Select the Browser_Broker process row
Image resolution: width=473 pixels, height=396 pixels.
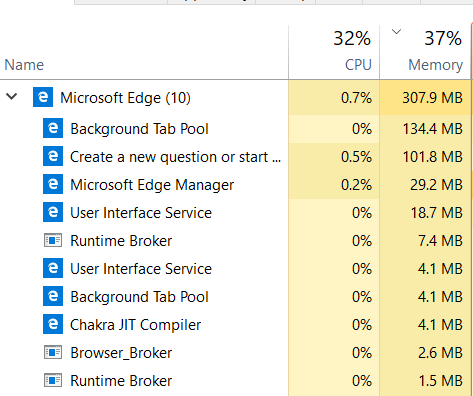(235, 353)
